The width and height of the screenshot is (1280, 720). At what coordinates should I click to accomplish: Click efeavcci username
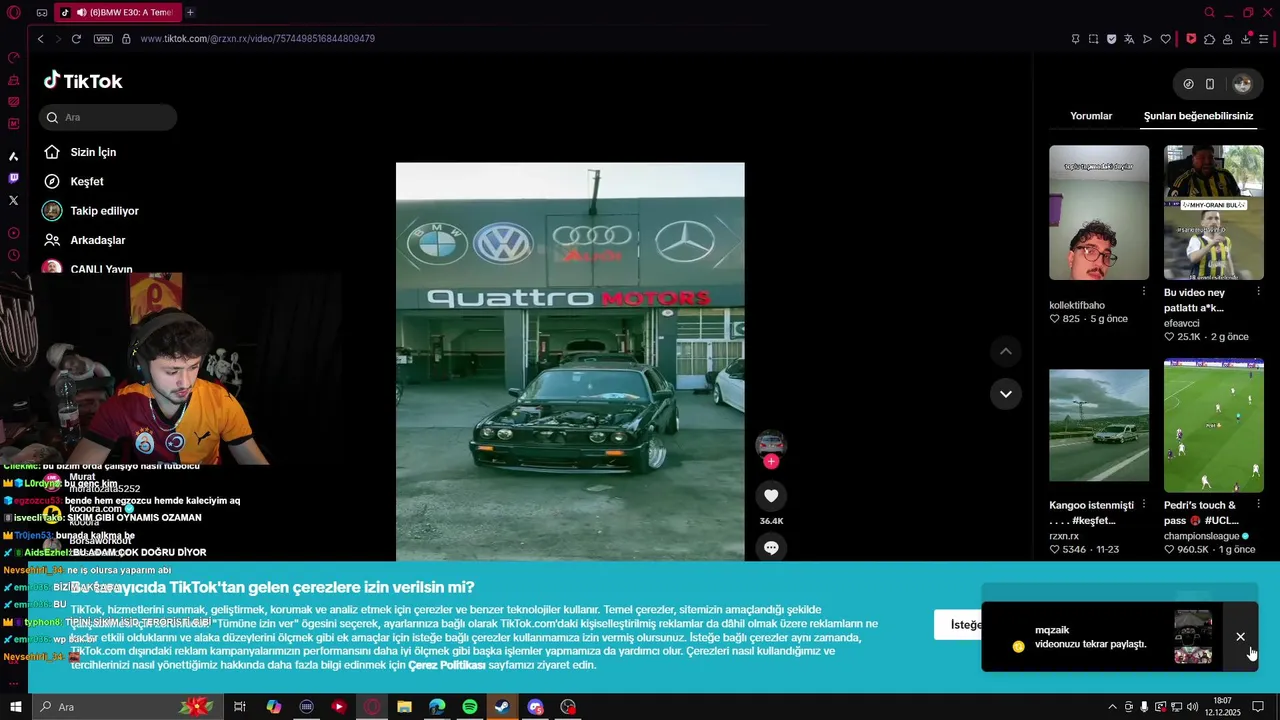tap(1181, 323)
